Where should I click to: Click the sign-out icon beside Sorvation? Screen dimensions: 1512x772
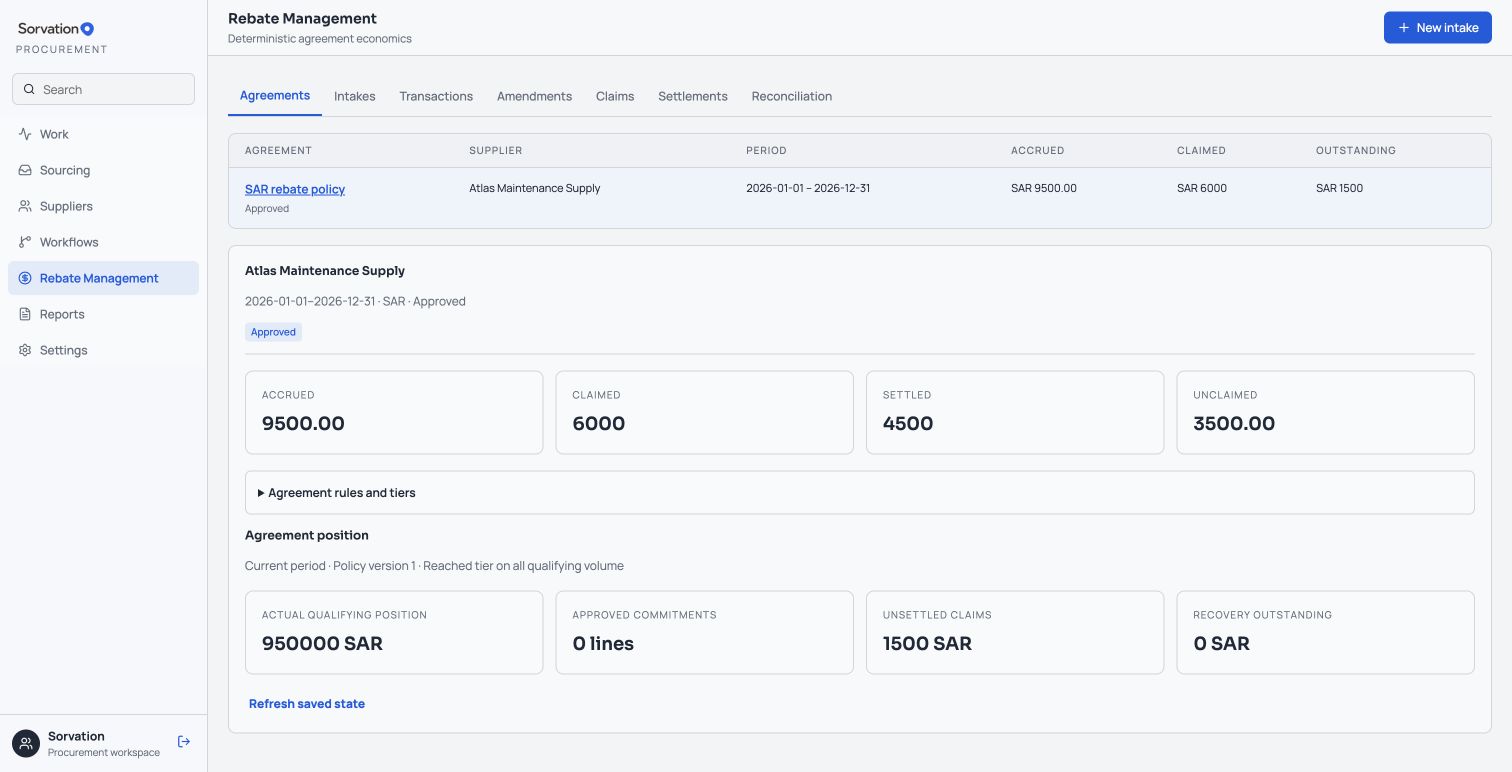pos(184,742)
